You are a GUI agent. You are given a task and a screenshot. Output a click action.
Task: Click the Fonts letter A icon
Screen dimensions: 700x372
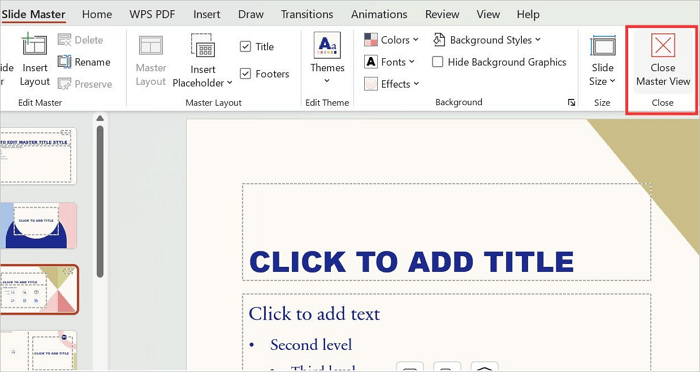pos(371,62)
